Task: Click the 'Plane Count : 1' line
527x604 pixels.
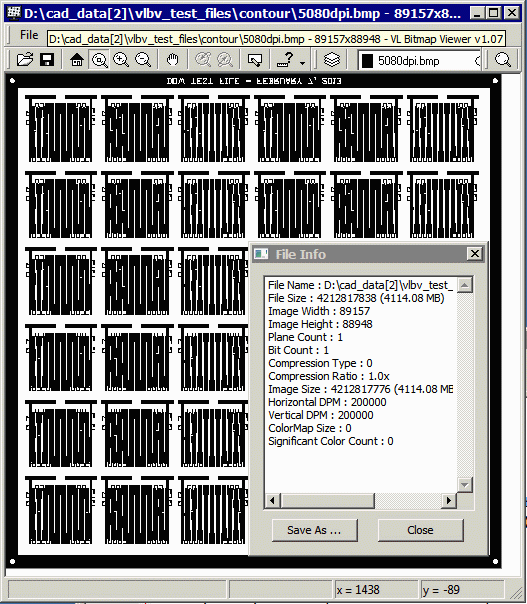Action: (x=305, y=337)
